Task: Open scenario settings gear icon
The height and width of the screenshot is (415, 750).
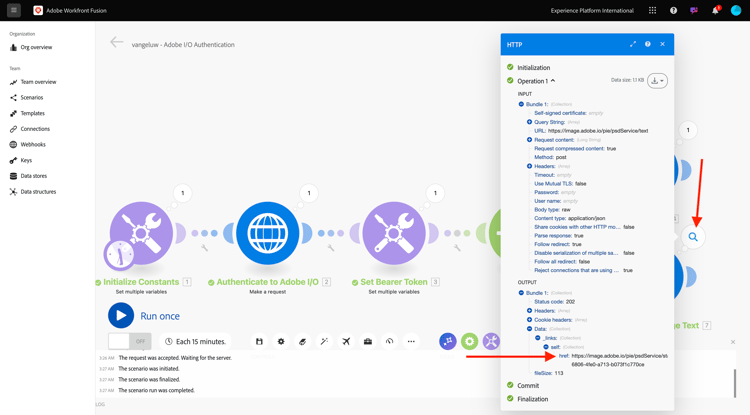Action: [281, 341]
